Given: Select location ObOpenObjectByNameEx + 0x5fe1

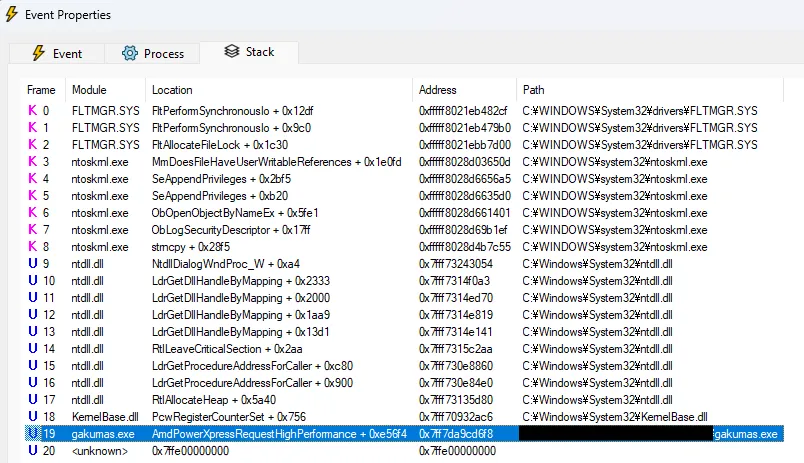Looking at the screenshot, I should click(235, 213).
